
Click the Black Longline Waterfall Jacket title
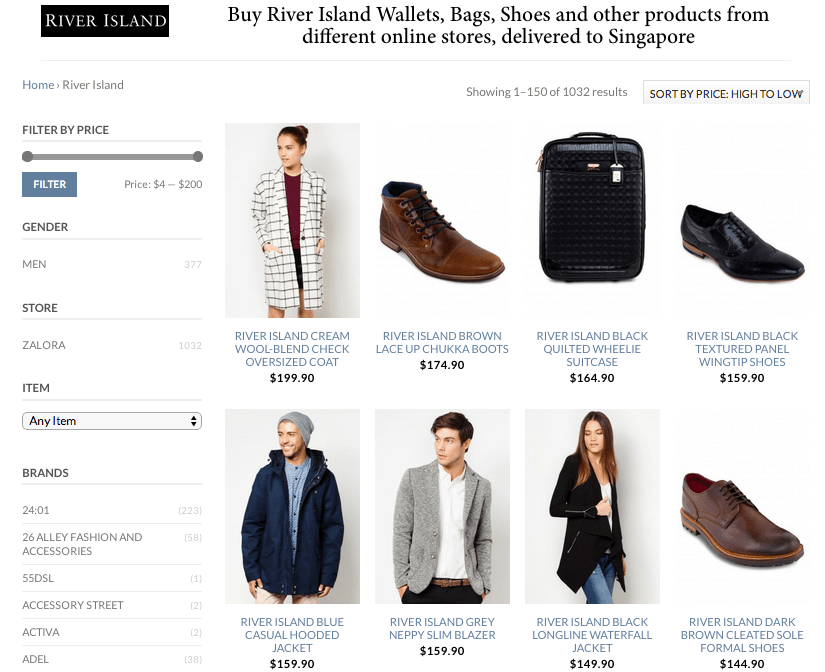click(x=592, y=634)
